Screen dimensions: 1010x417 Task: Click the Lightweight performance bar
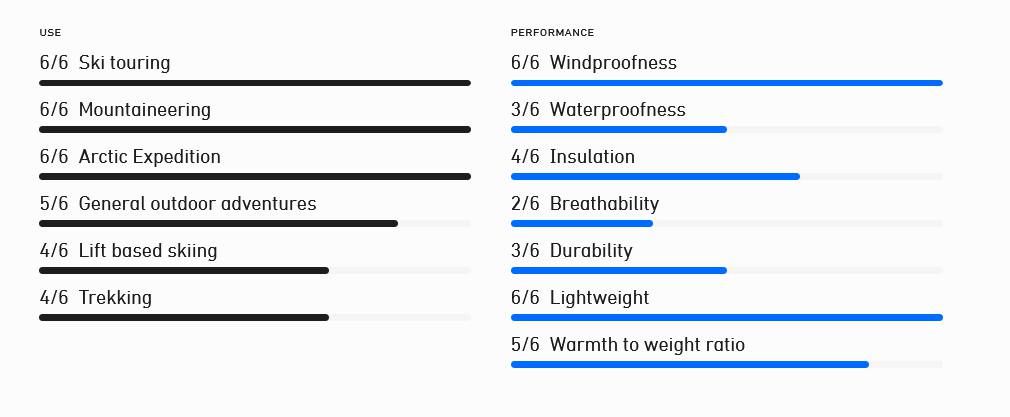pos(727,318)
